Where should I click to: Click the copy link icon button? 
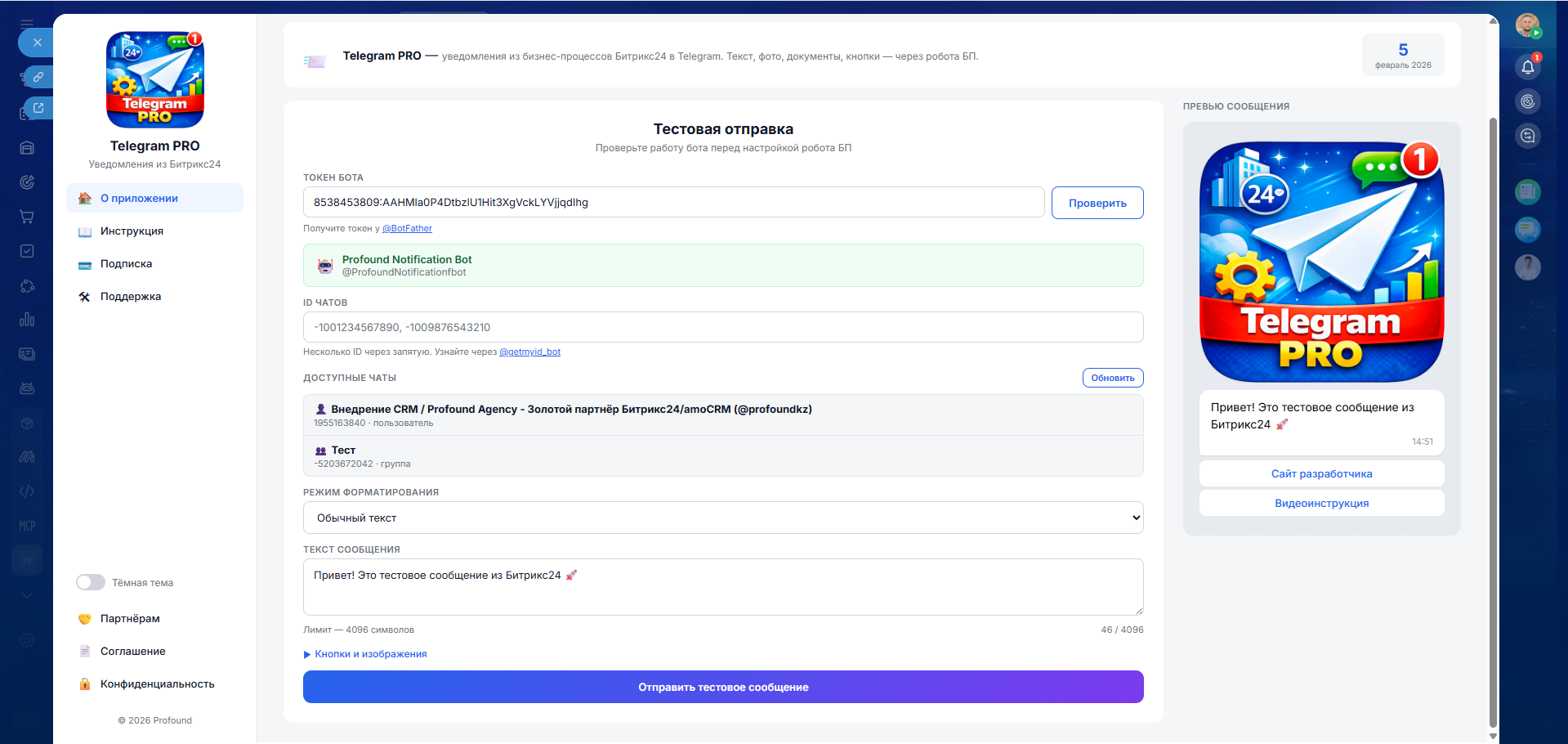[x=38, y=77]
